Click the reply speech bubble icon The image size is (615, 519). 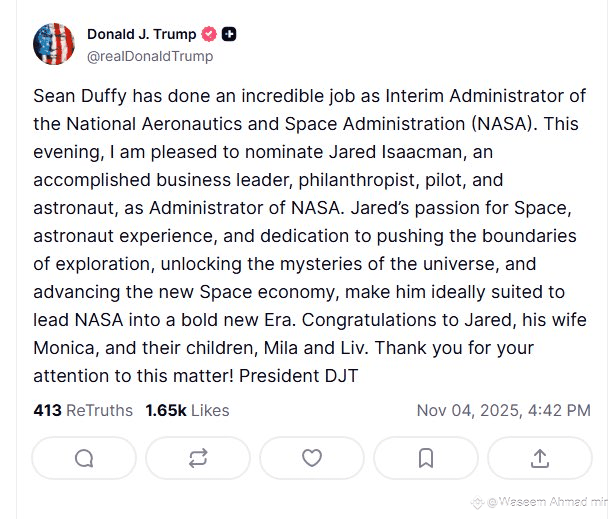pos(84,458)
